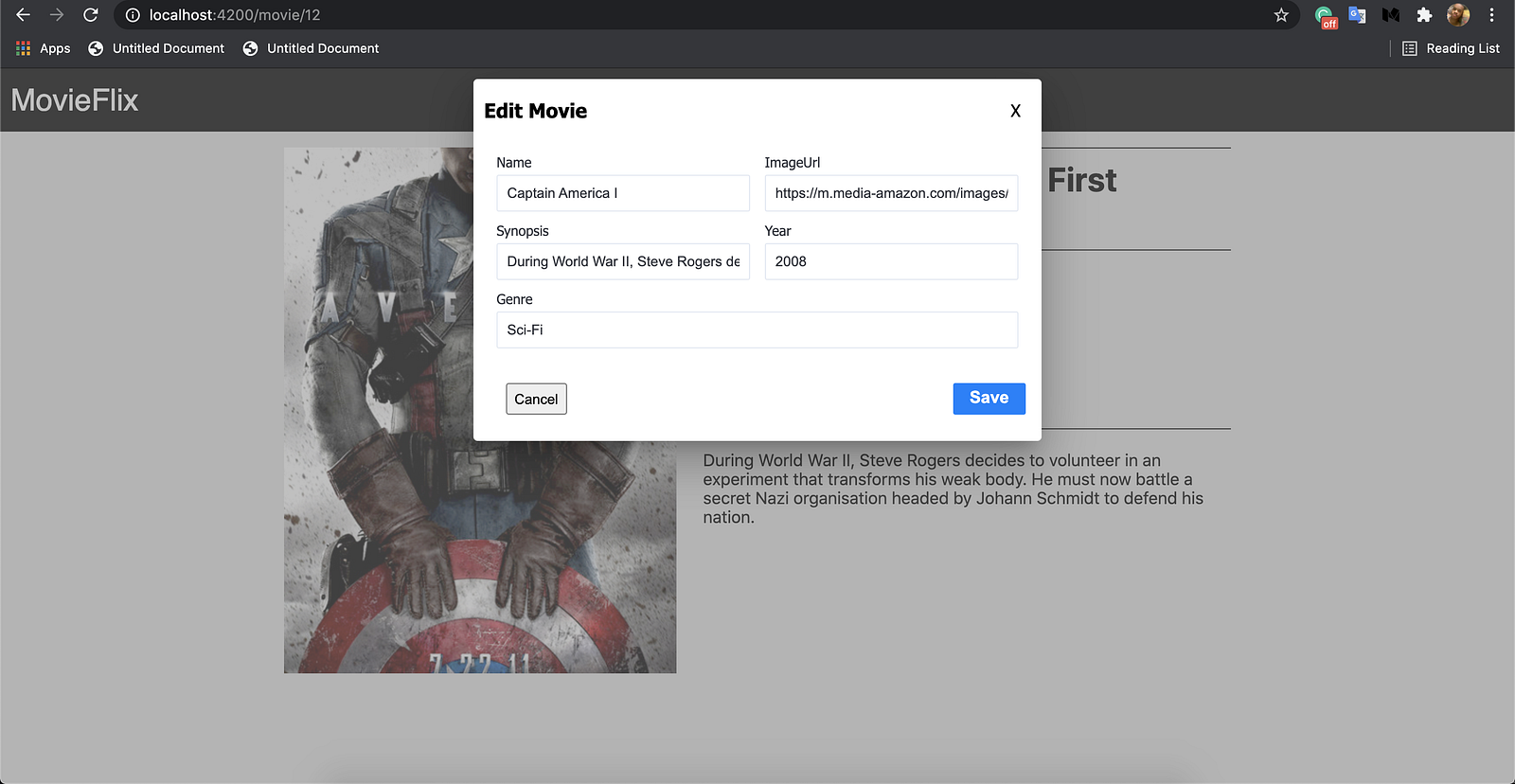Click the Year field label
This screenshot has width=1515, height=784.
tap(777, 231)
